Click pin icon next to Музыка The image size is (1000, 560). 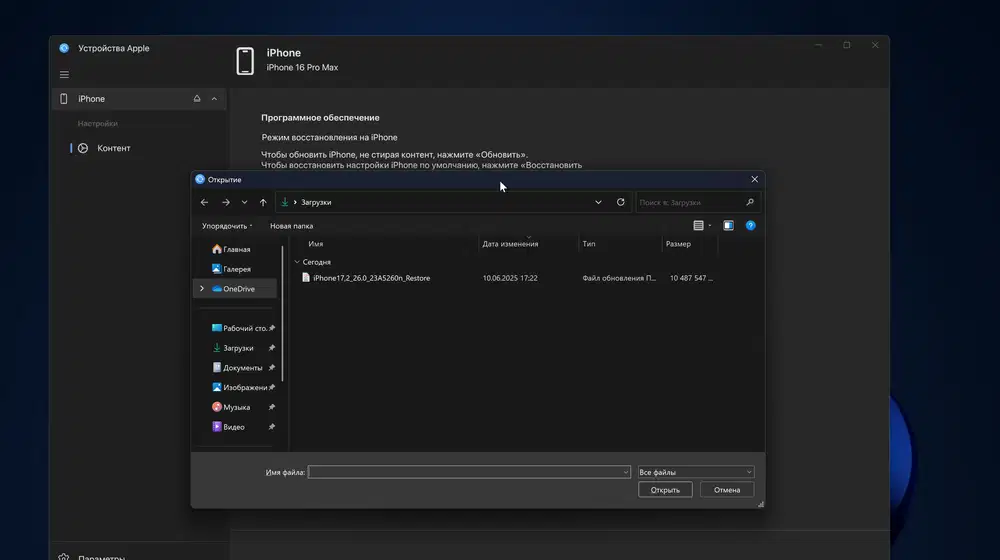pos(272,408)
